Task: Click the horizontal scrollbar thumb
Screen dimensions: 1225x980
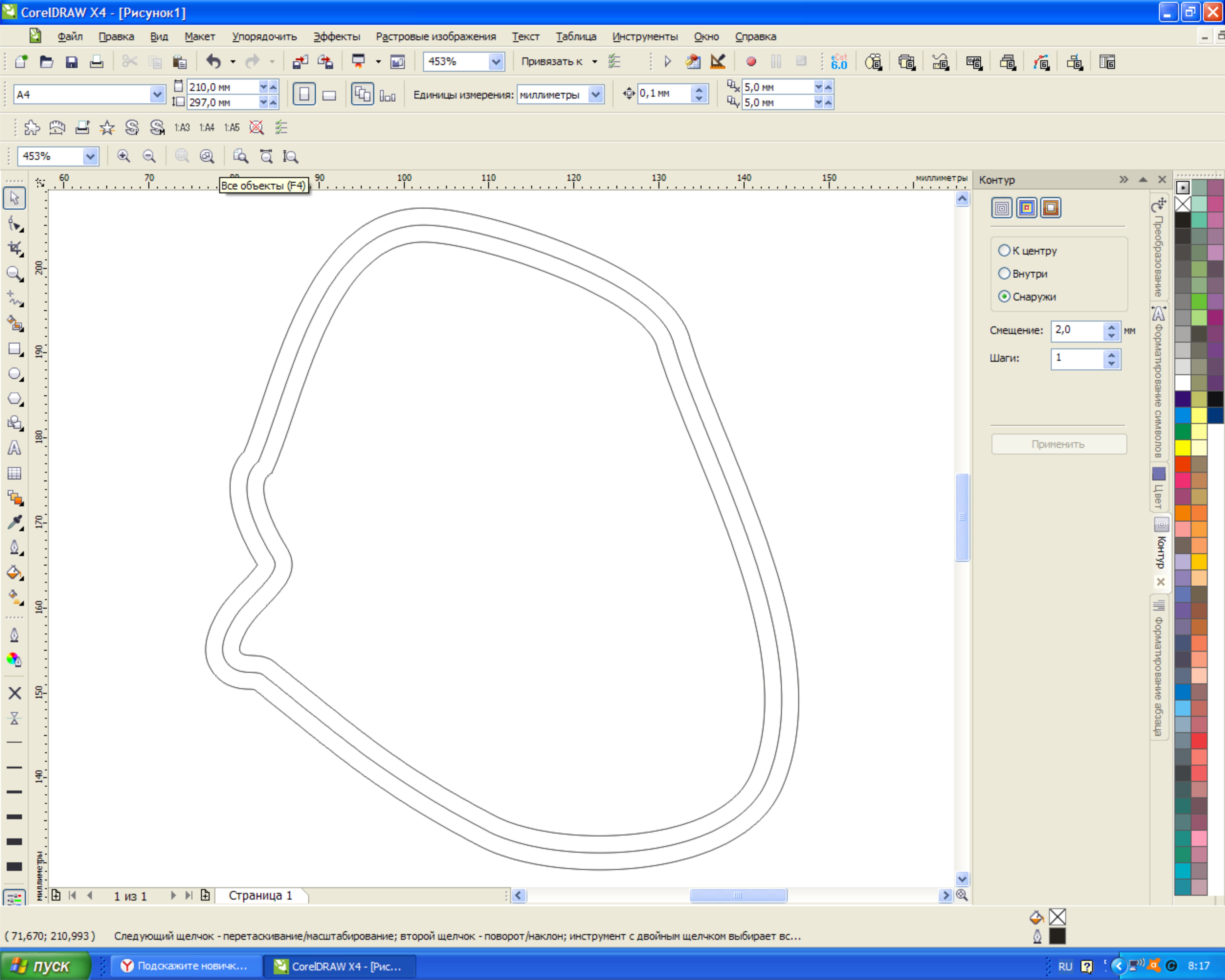Action: tap(738, 895)
